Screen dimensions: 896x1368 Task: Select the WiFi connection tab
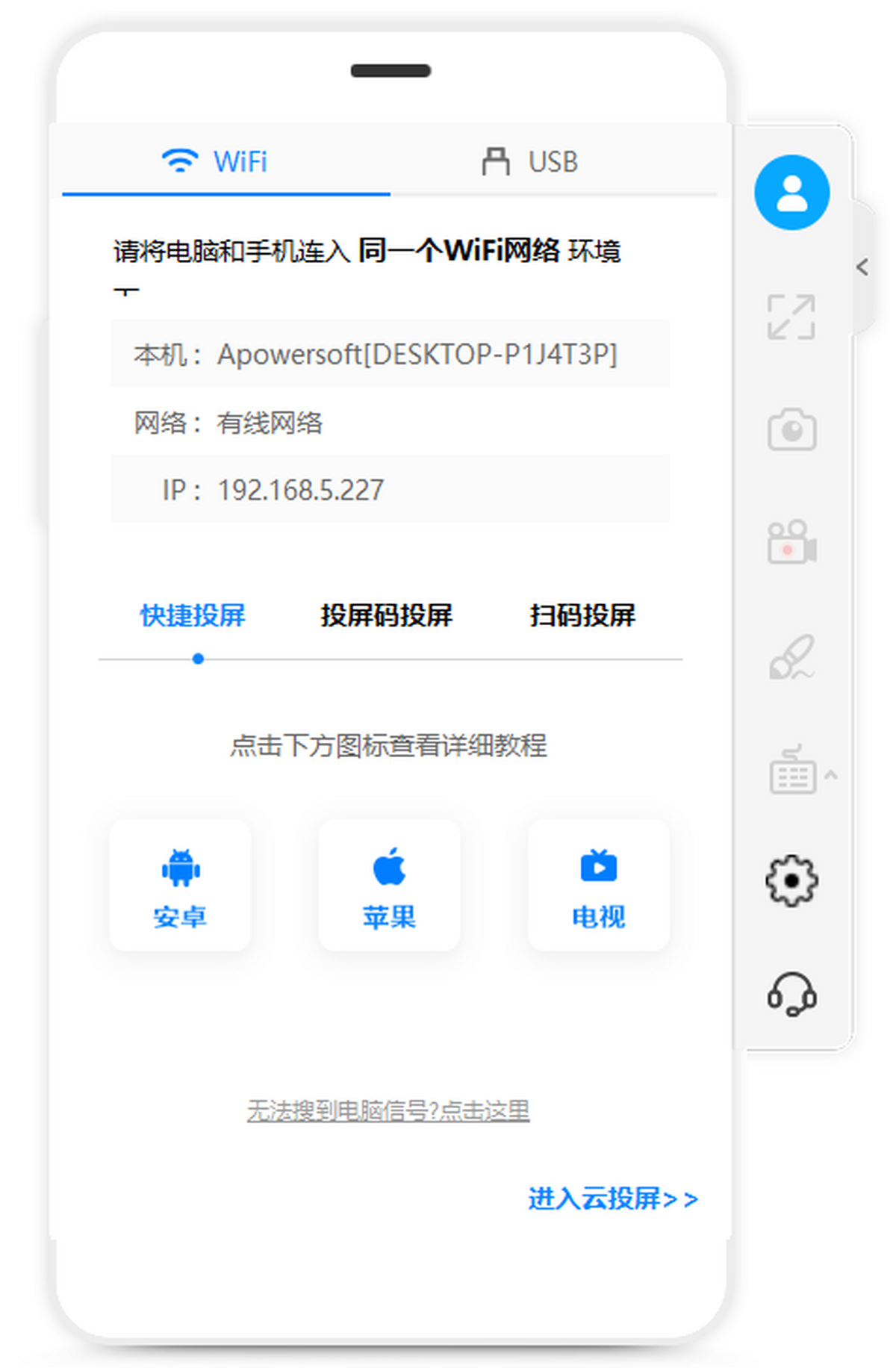(x=215, y=161)
